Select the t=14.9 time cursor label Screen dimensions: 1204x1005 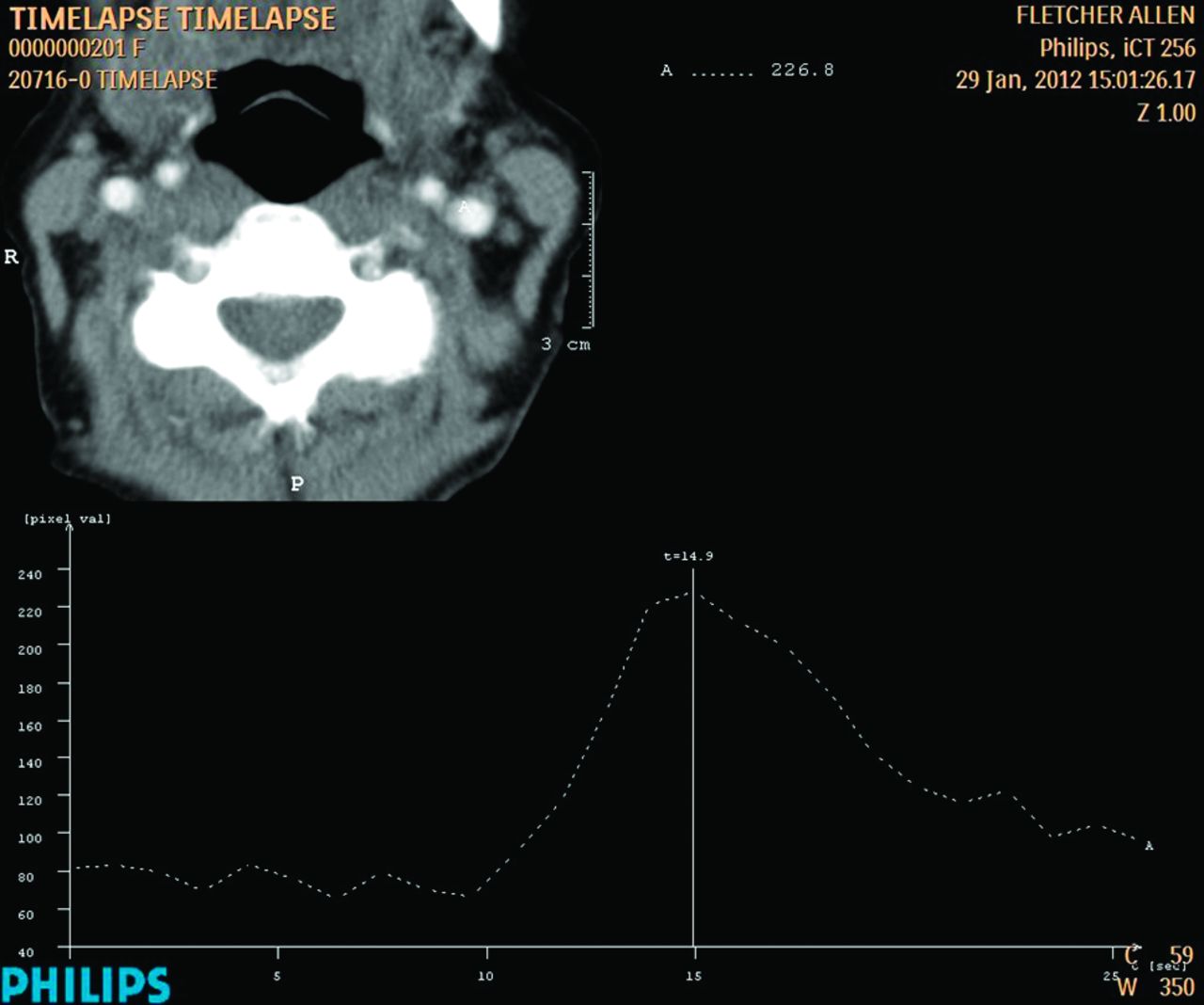pyautogui.click(x=688, y=556)
